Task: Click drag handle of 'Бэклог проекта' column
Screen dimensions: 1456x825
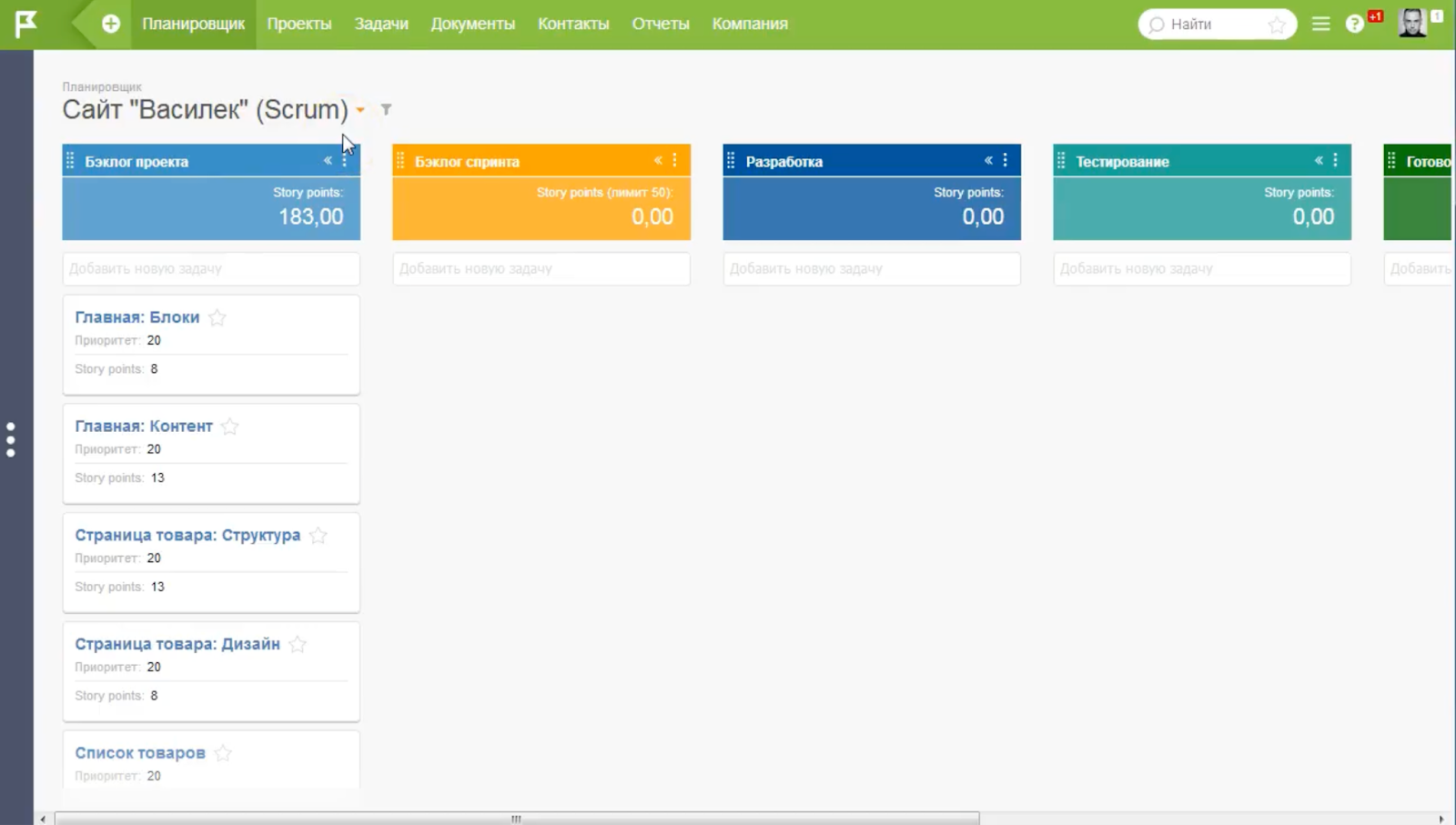Action: point(71,161)
